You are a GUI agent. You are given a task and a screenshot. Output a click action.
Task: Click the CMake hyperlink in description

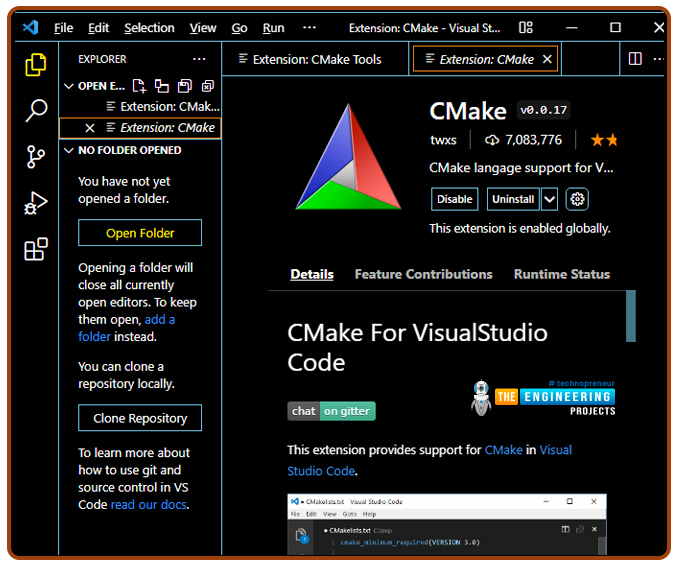pos(503,450)
